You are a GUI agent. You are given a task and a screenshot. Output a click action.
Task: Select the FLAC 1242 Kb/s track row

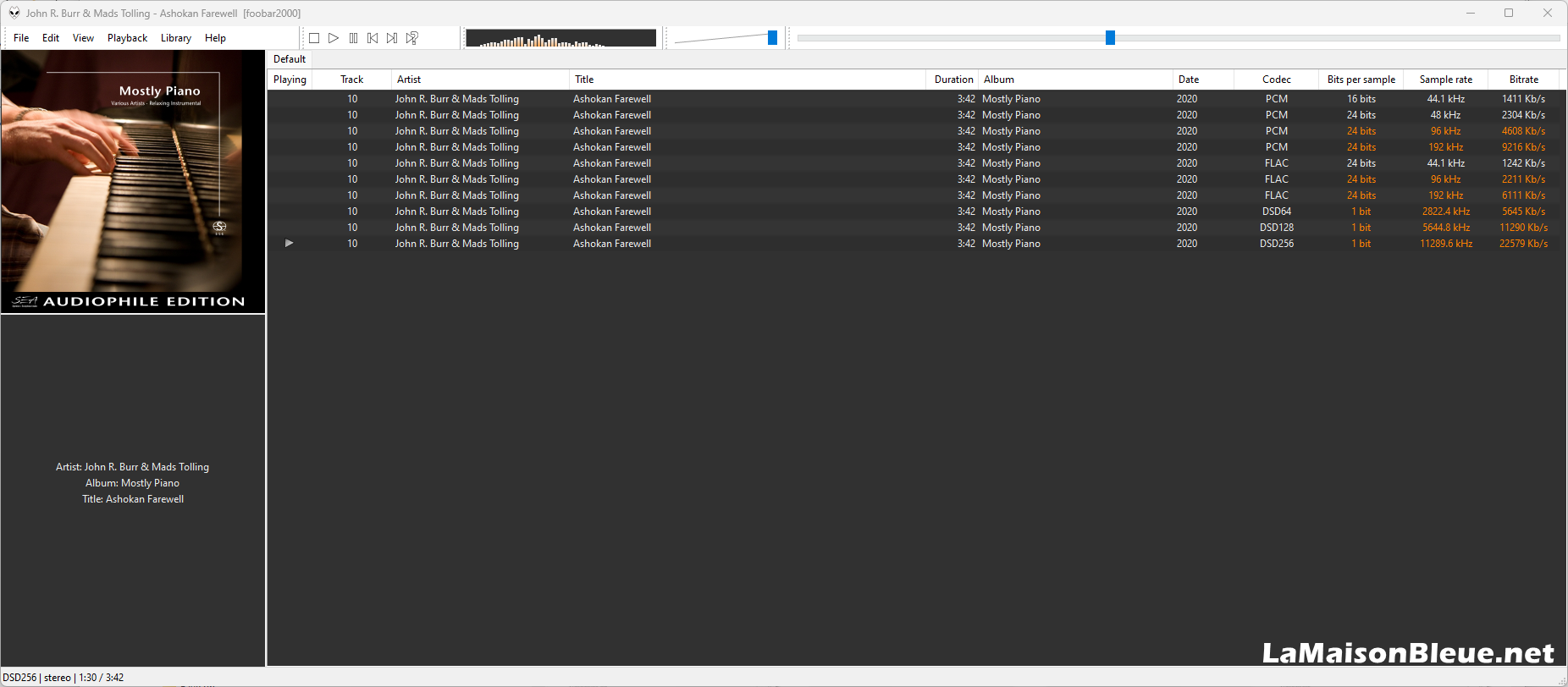[x=914, y=163]
